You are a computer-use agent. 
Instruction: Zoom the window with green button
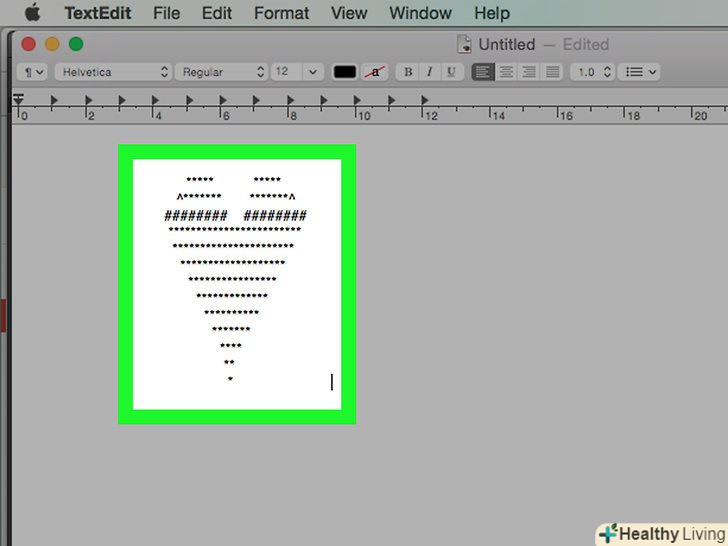tap(76, 44)
